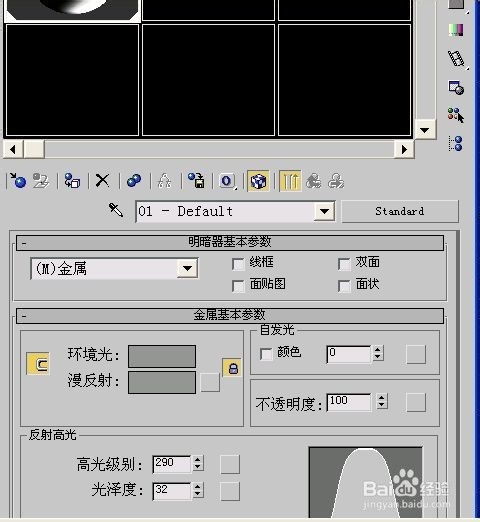The height and width of the screenshot is (522, 480).
Task: Click Put Material to Scene icon
Action: coord(41,181)
